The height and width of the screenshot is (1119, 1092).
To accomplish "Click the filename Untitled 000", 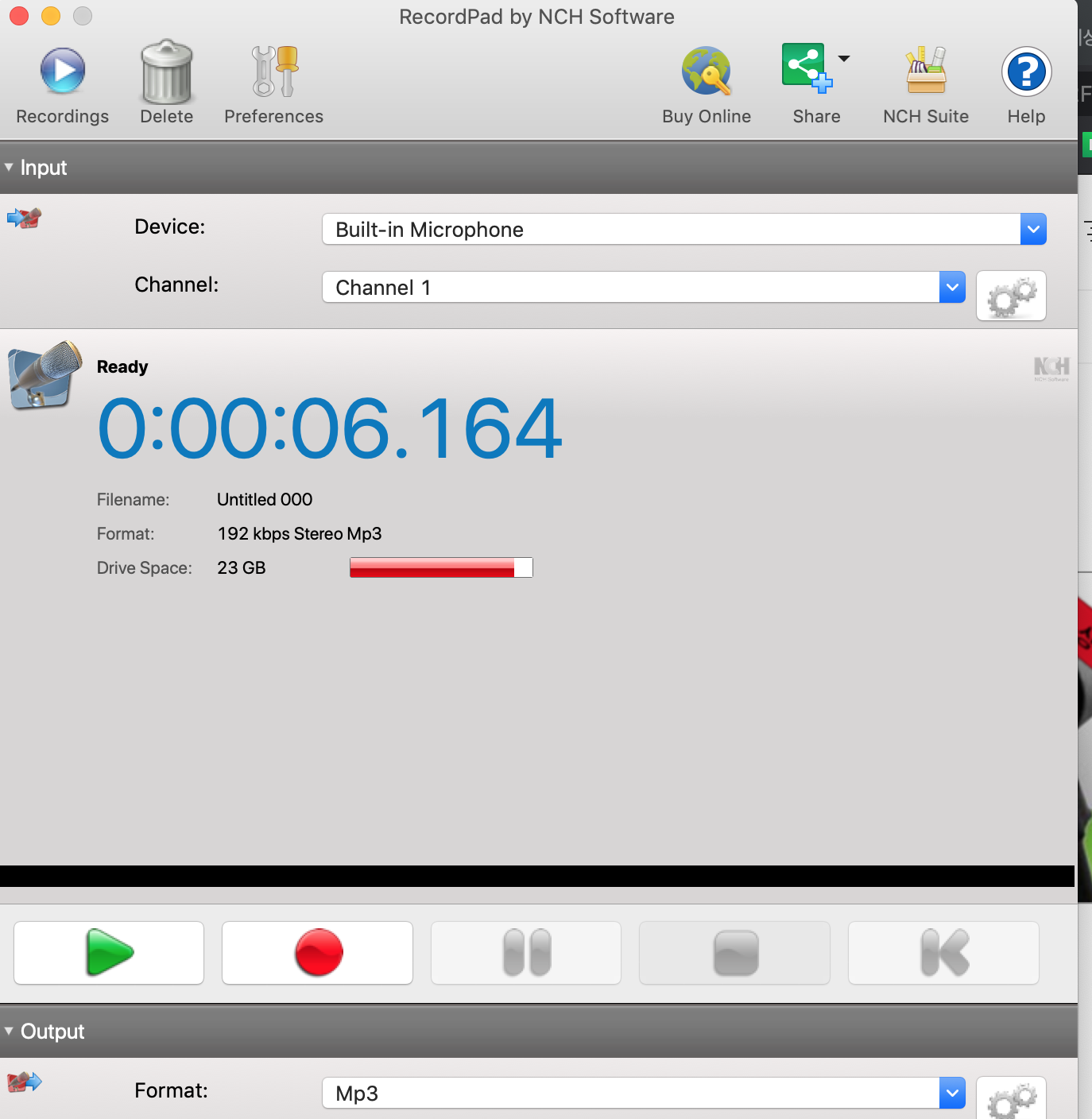I will (265, 499).
